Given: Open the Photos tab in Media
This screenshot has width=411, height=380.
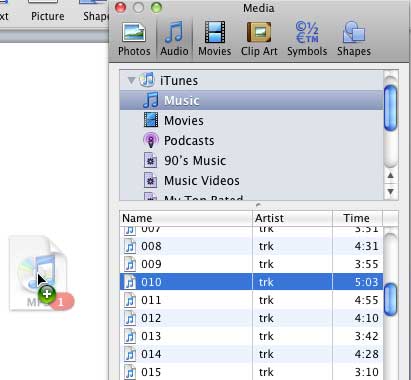Looking at the screenshot, I should 134,38.
